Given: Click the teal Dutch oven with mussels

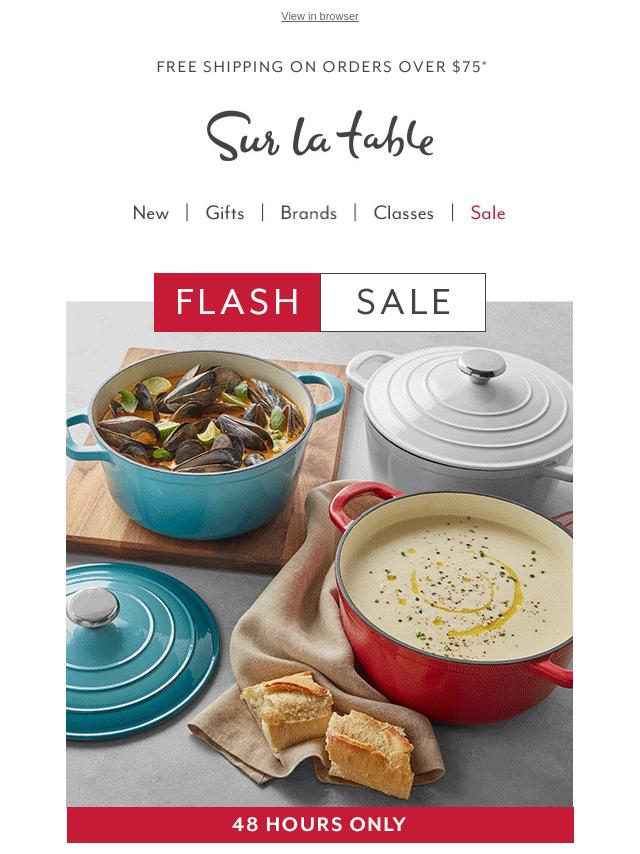Looking at the screenshot, I should click(x=206, y=442).
